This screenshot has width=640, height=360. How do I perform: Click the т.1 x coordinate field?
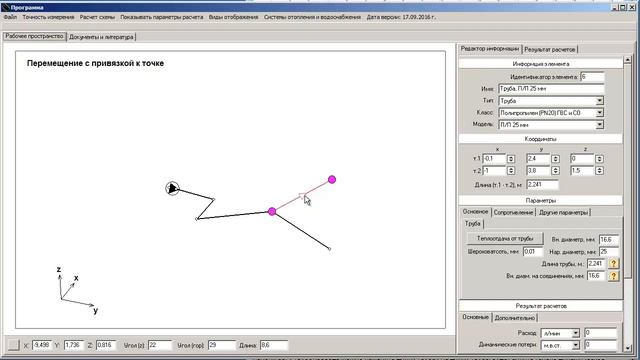tap(494, 158)
